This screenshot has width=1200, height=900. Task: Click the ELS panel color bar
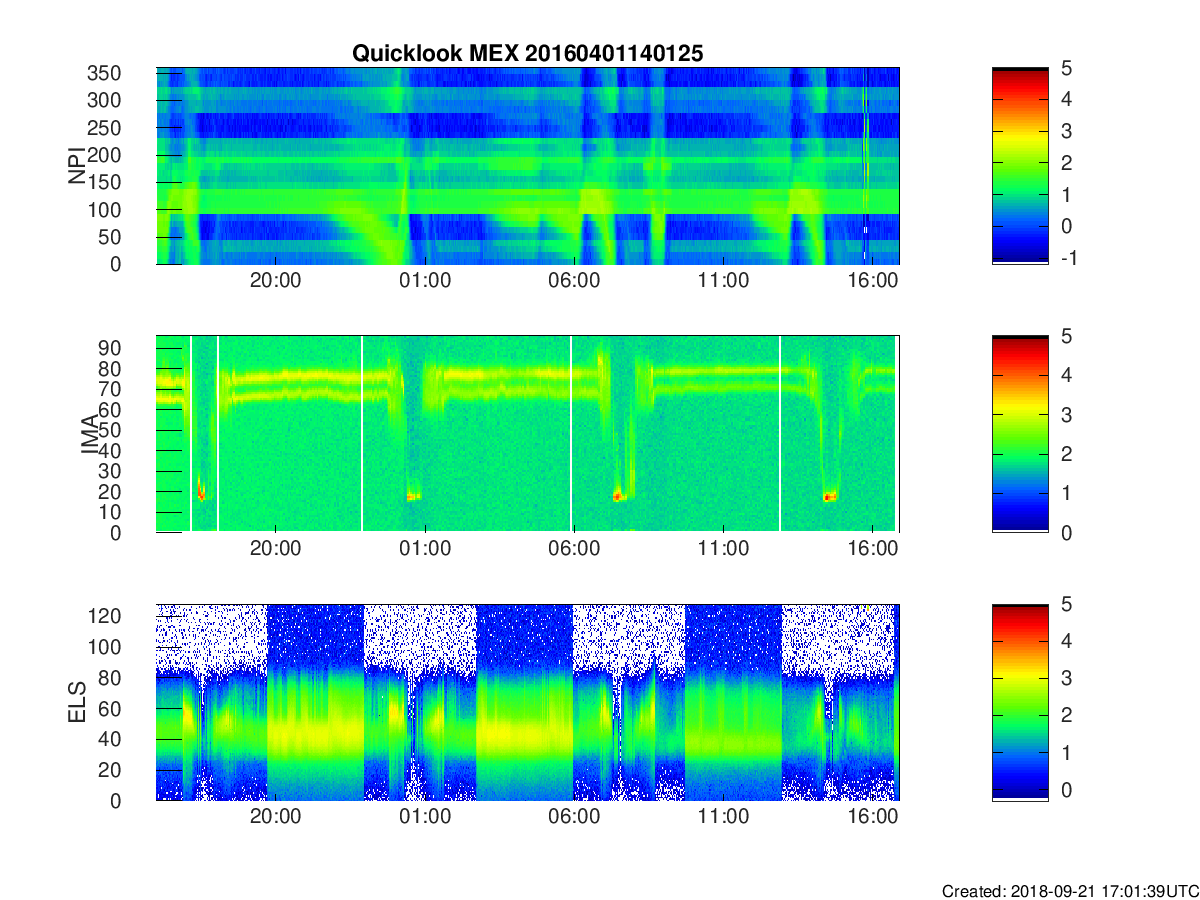(1020, 702)
